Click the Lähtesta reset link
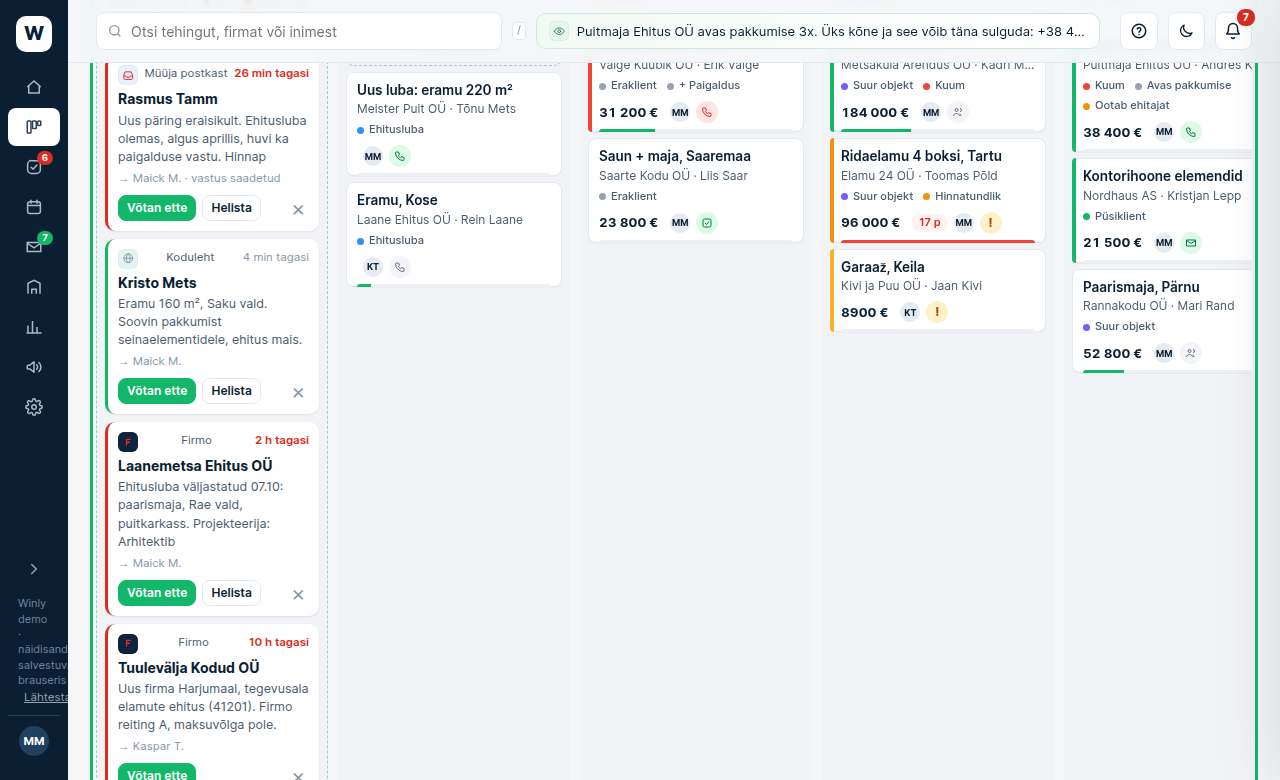 [x=46, y=697]
